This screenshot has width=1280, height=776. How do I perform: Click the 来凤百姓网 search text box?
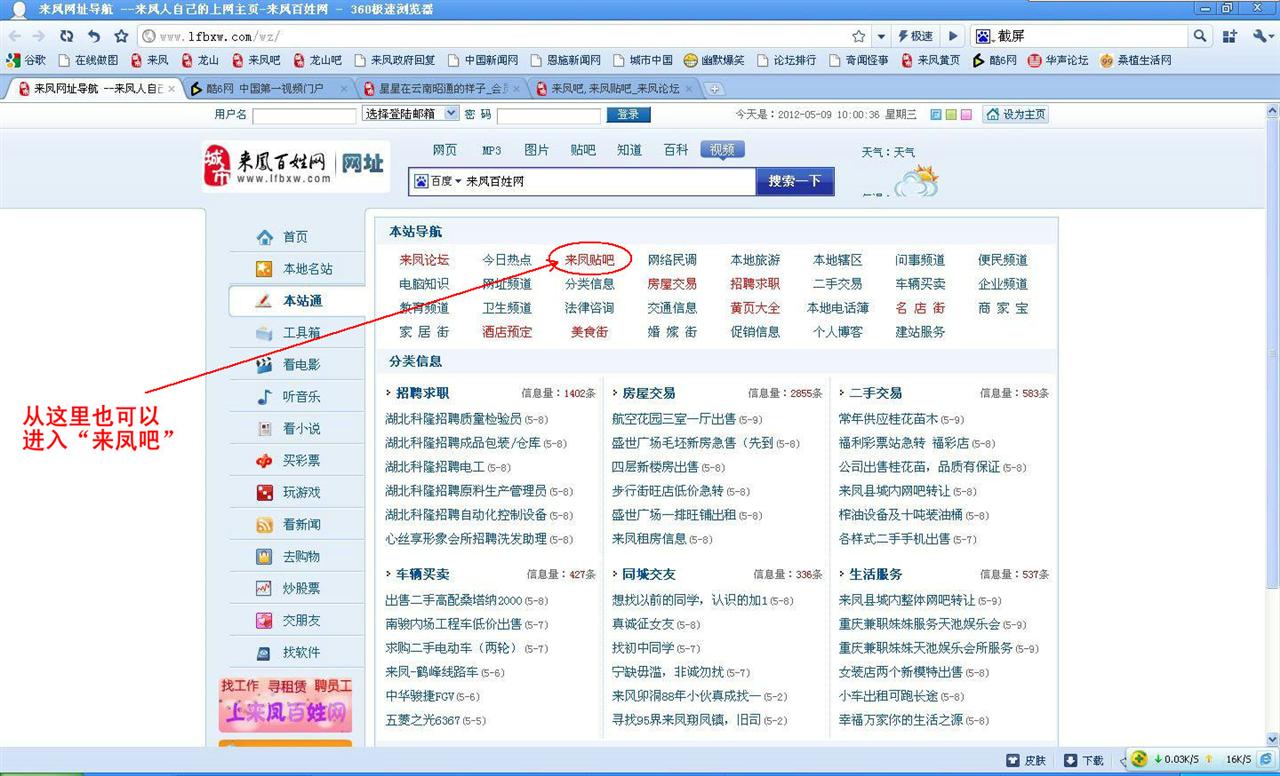[608, 182]
